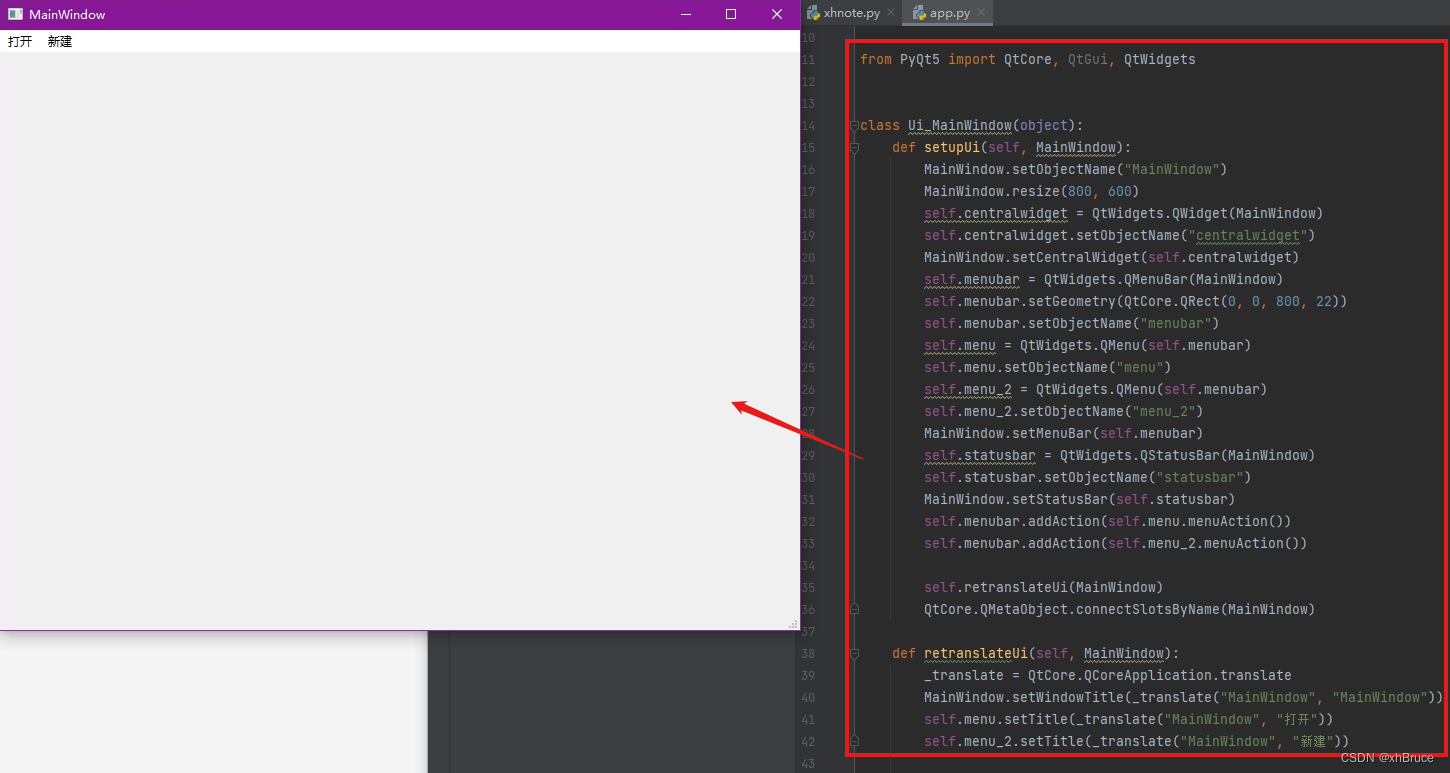Click the fold end marker at menu_2.setTitle line
1450x773 pixels.
pyautogui.click(x=854, y=741)
